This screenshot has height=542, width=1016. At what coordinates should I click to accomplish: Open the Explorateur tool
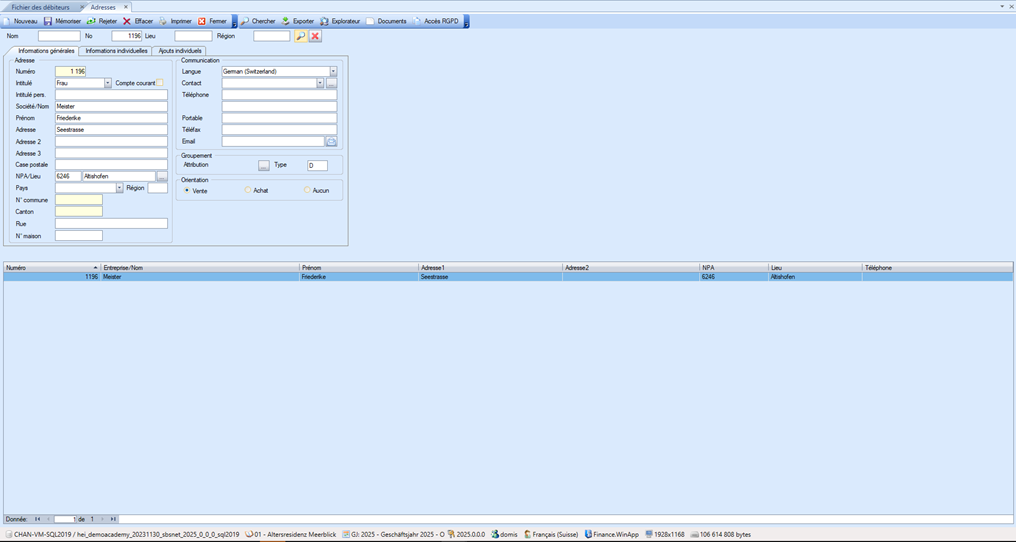[x=340, y=21]
